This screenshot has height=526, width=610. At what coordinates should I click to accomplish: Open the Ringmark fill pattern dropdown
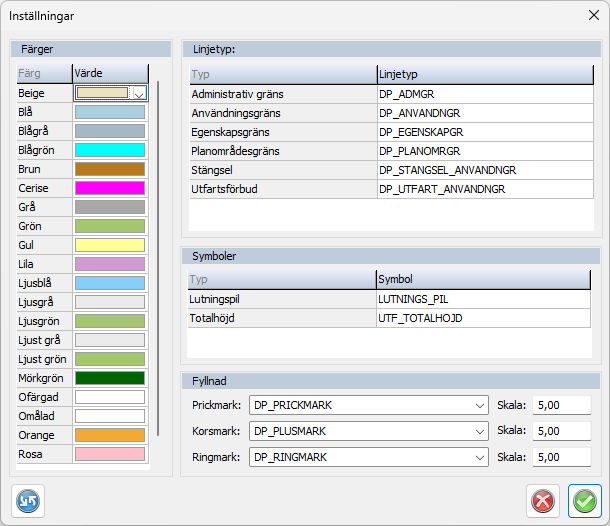click(481, 457)
